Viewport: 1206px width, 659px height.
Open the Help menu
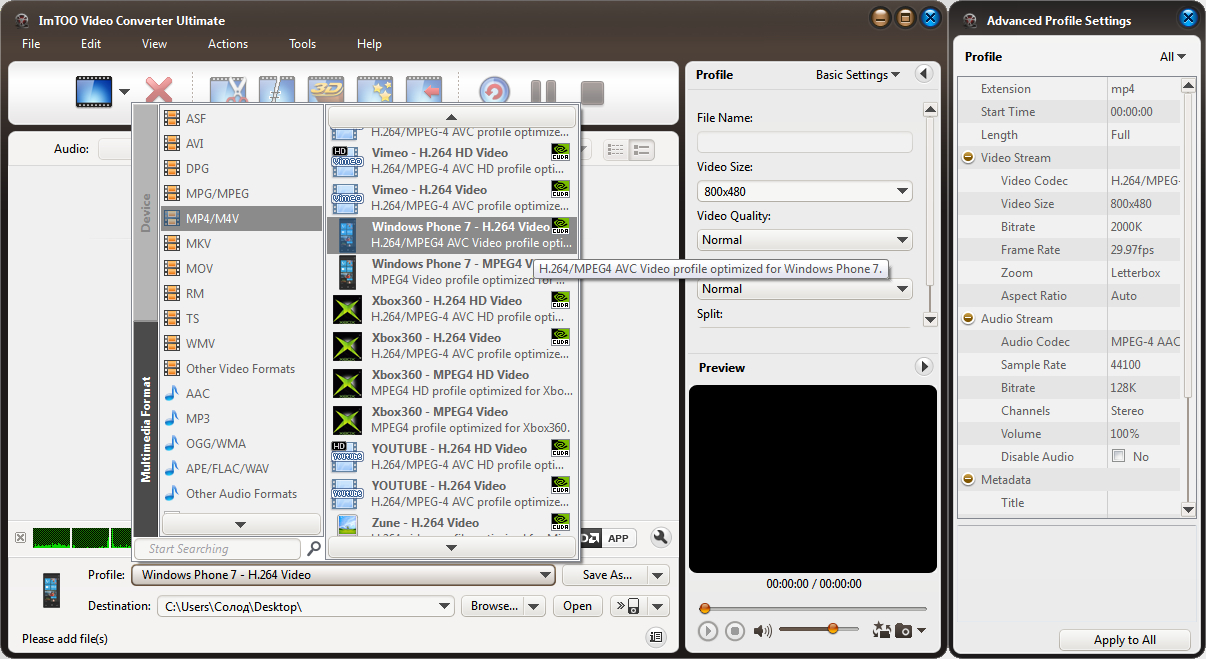point(369,44)
